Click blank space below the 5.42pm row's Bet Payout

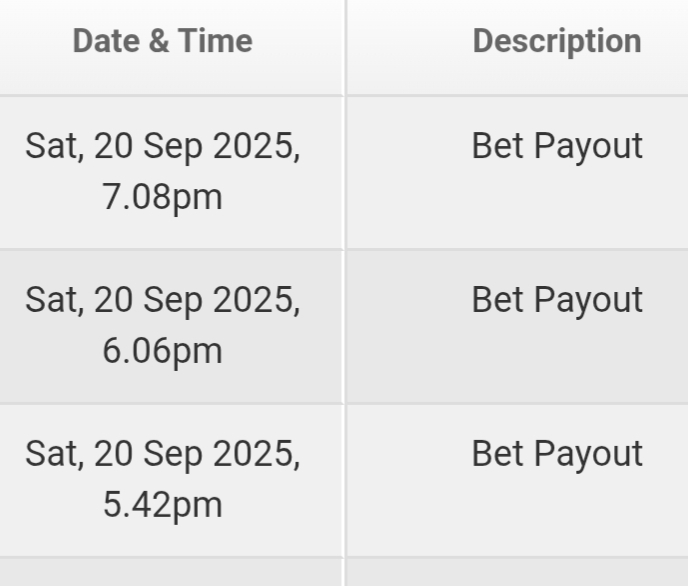557,513
